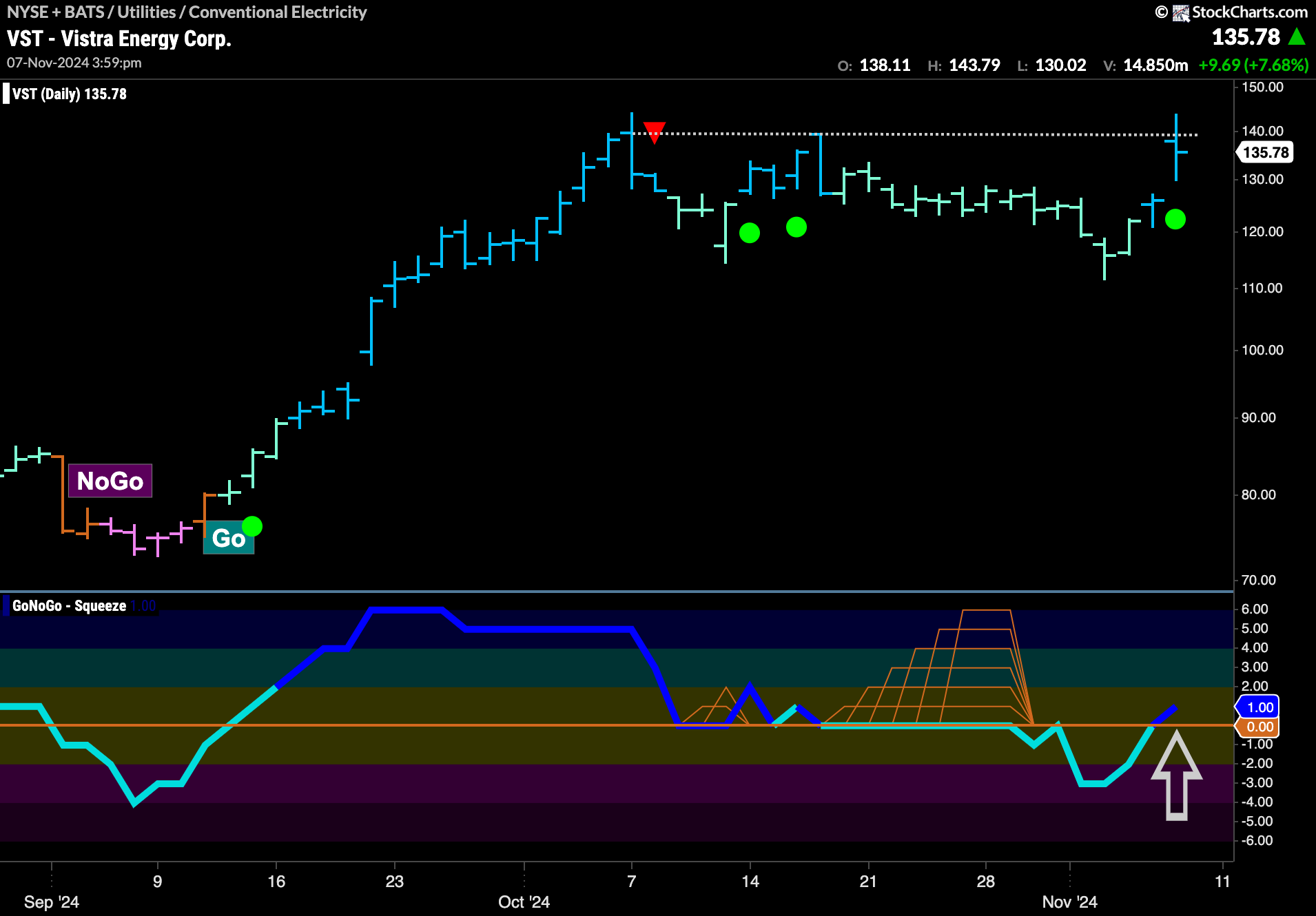The image size is (1316, 916).
Task: Click the open value 138.11
Action: [x=885, y=65]
